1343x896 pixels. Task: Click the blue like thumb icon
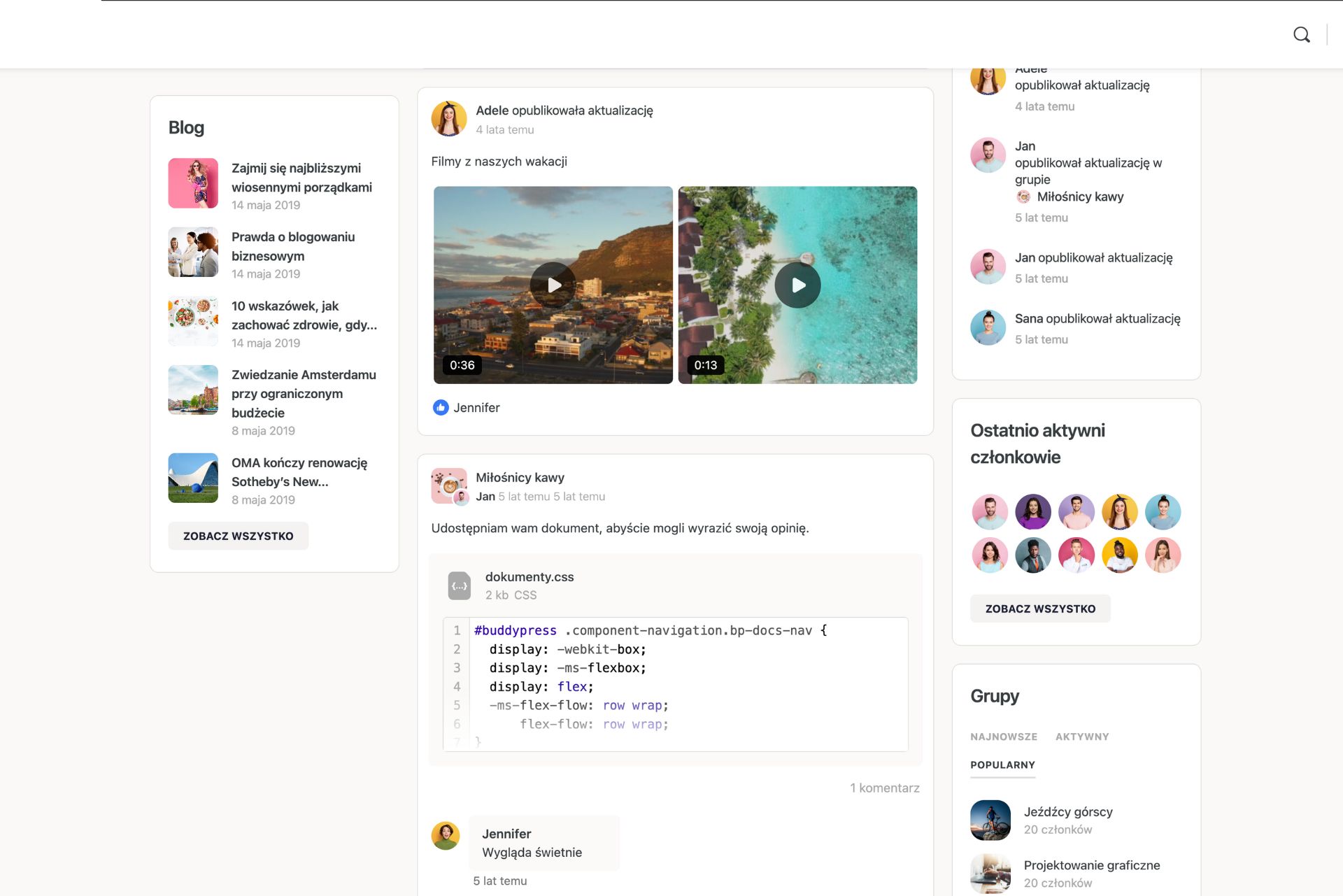(x=440, y=407)
